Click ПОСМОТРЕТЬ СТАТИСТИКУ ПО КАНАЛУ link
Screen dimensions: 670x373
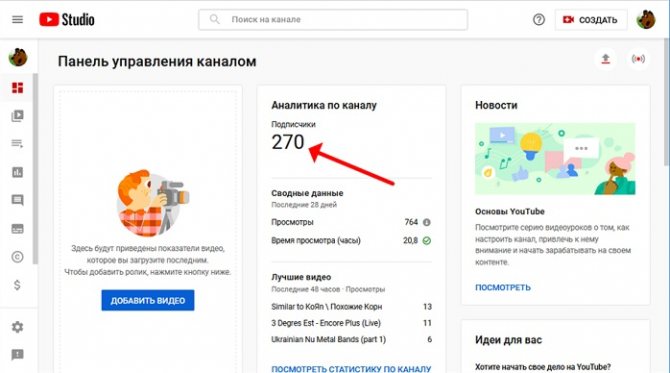pos(351,369)
